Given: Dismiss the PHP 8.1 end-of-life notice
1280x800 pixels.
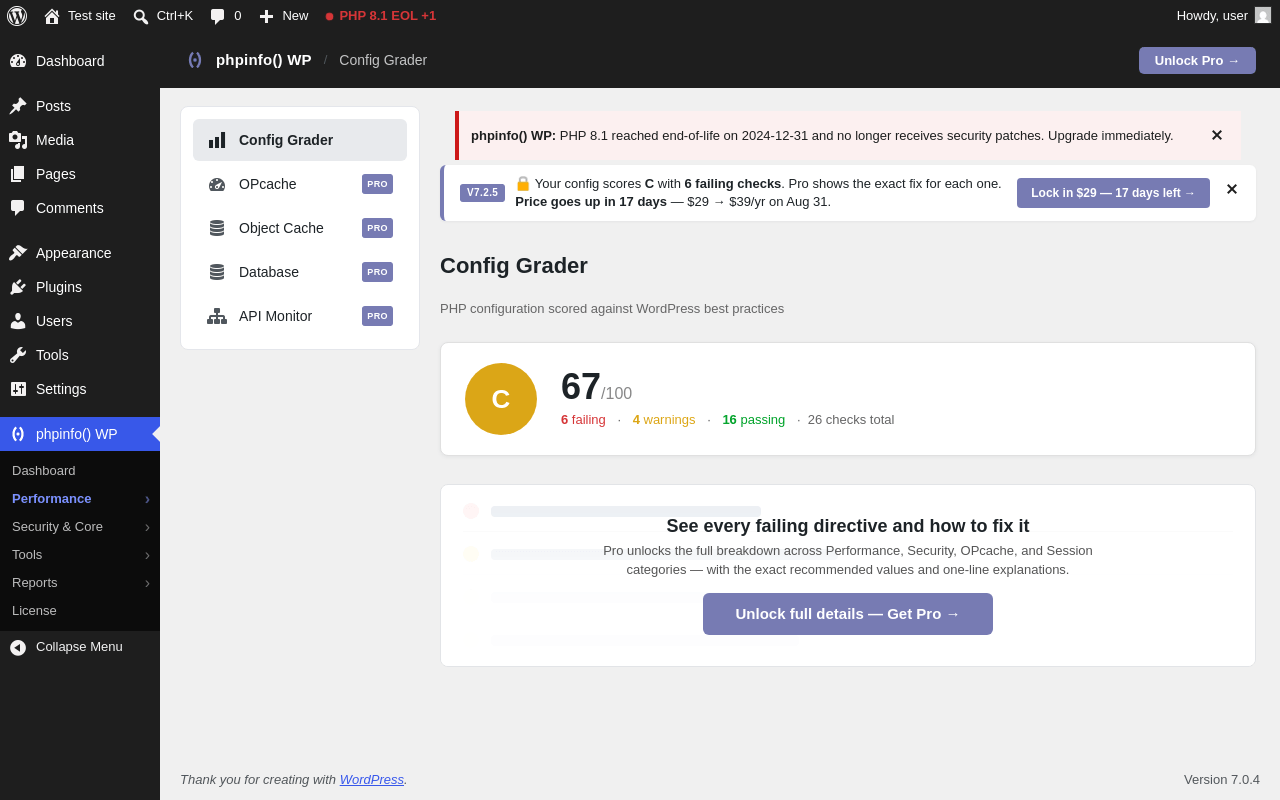Looking at the screenshot, I should pyautogui.click(x=1217, y=135).
